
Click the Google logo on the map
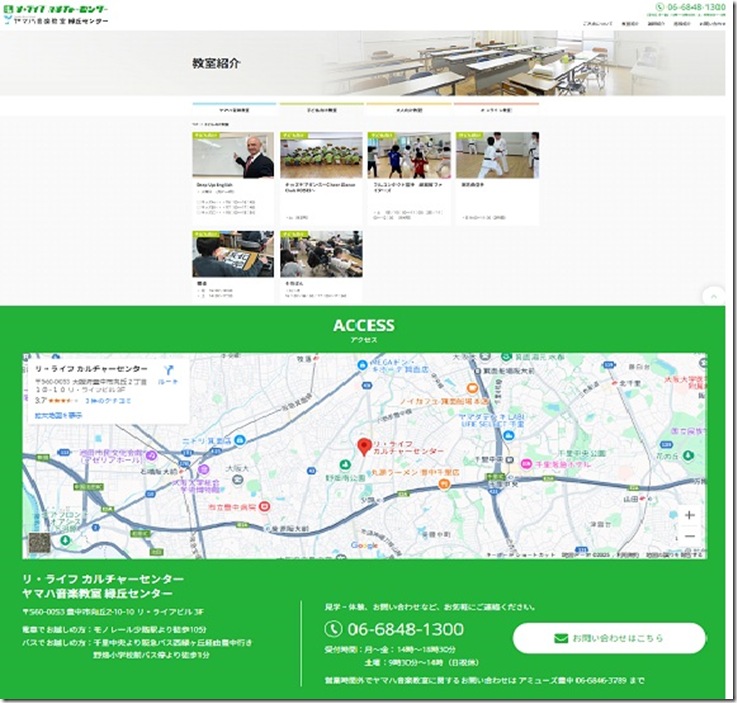364,546
